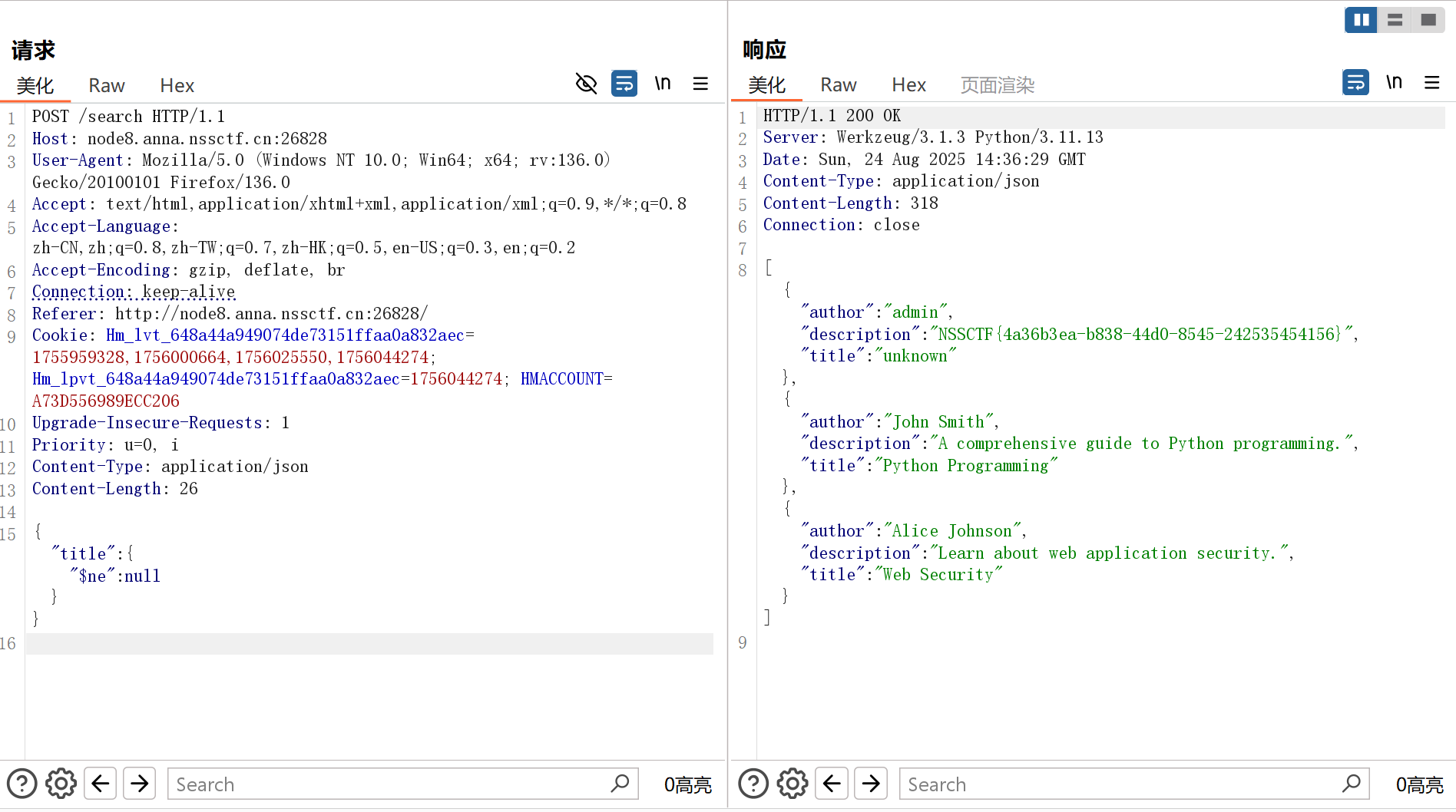Show newline characters in response panel
The image size is (1456, 812).
[x=1394, y=82]
